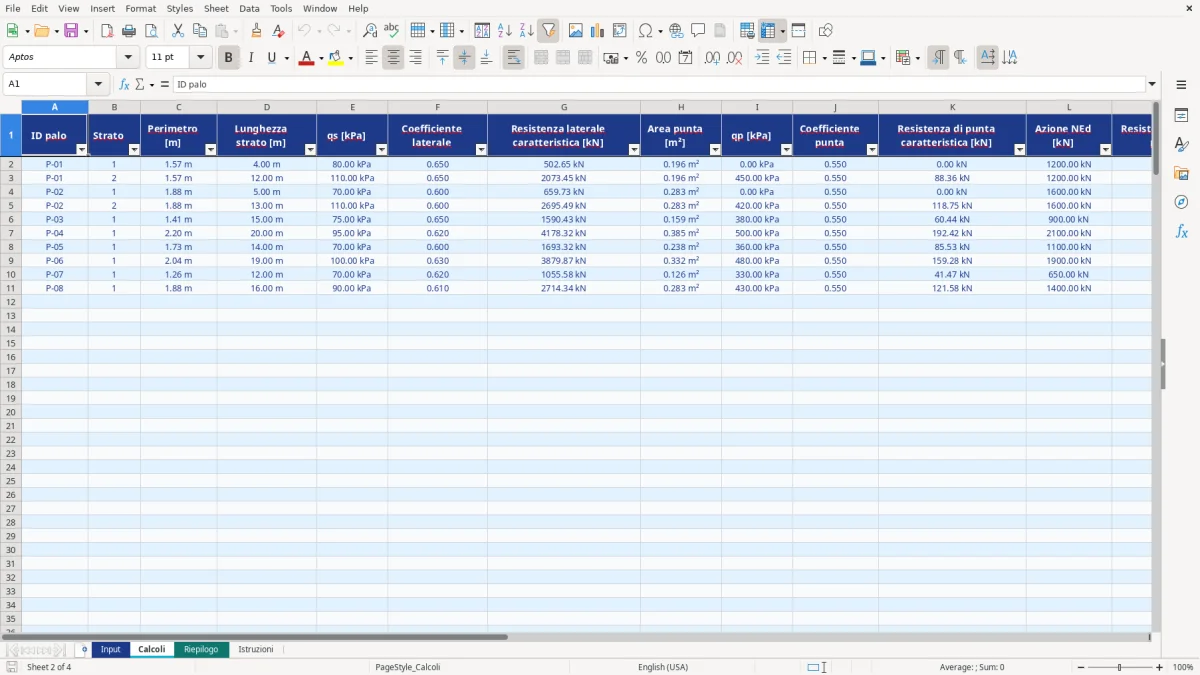
Task: Open sidebar Functions fx icon
Action: pyautogui.click(x=1181, y=231)
